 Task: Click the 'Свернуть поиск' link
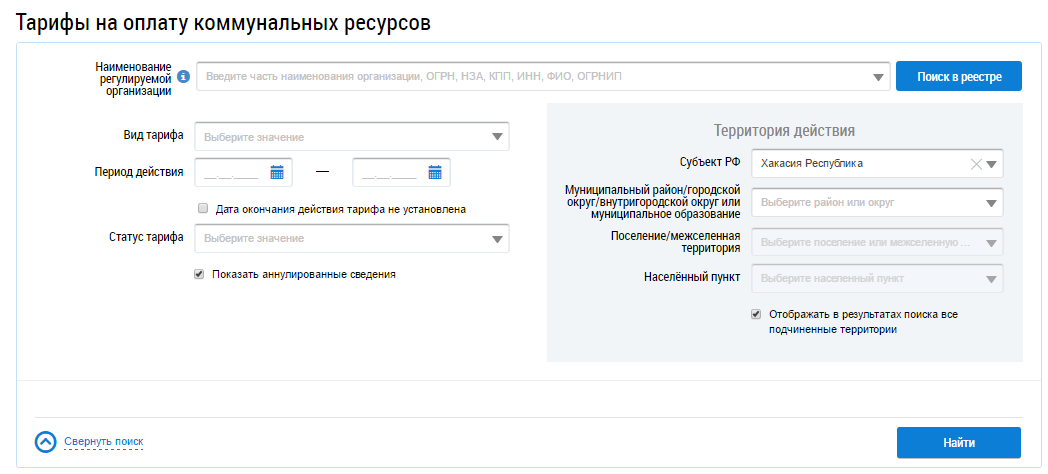pos(104,442)
